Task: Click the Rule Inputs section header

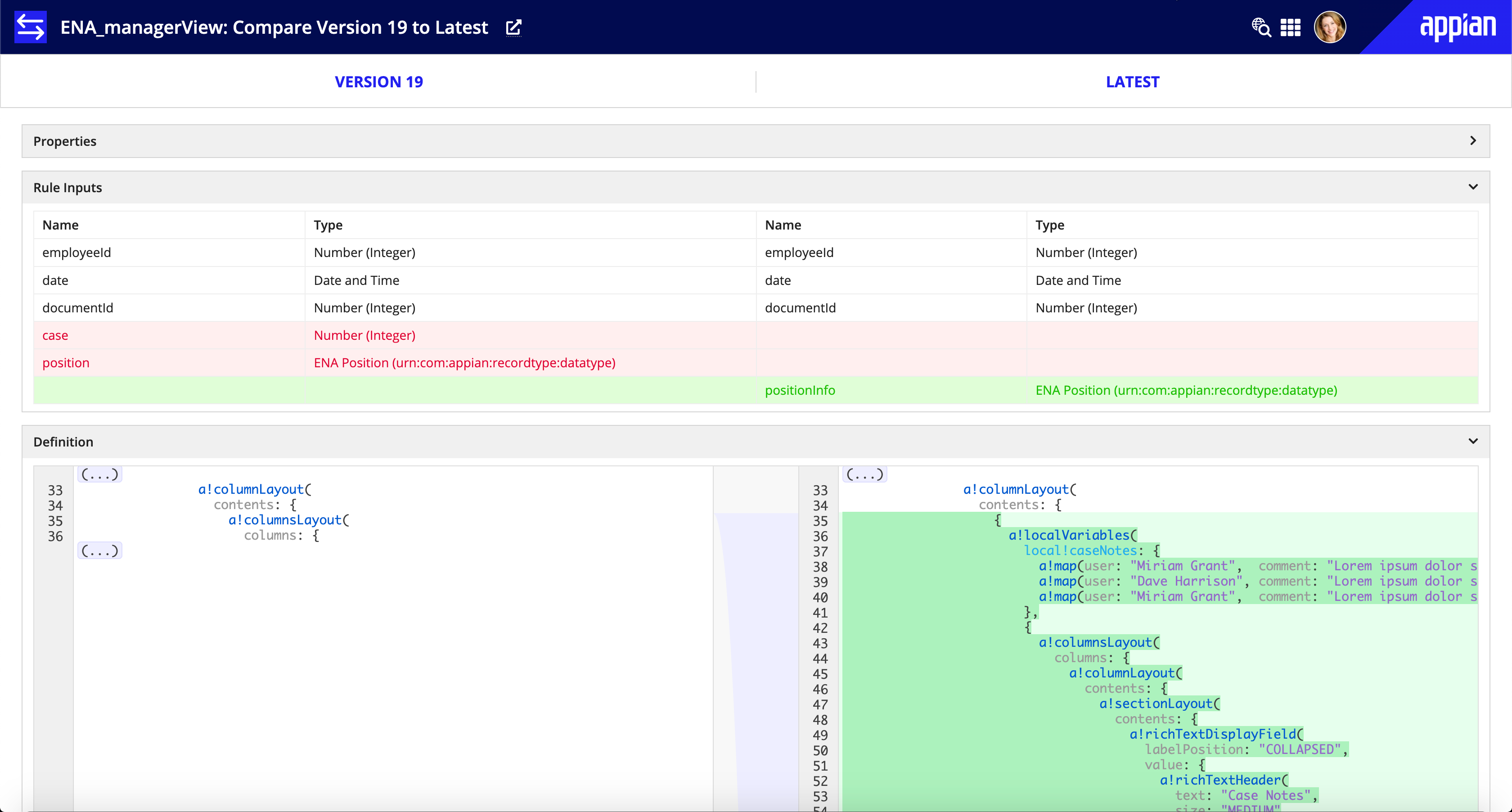Action: (756, 187)
